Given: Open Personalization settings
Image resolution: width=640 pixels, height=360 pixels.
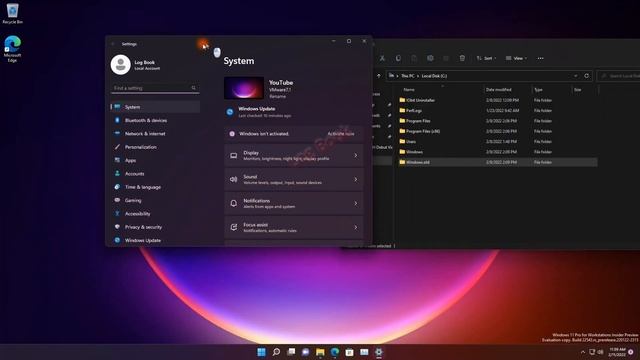Looking at the screenshot, I should (155, 147).
